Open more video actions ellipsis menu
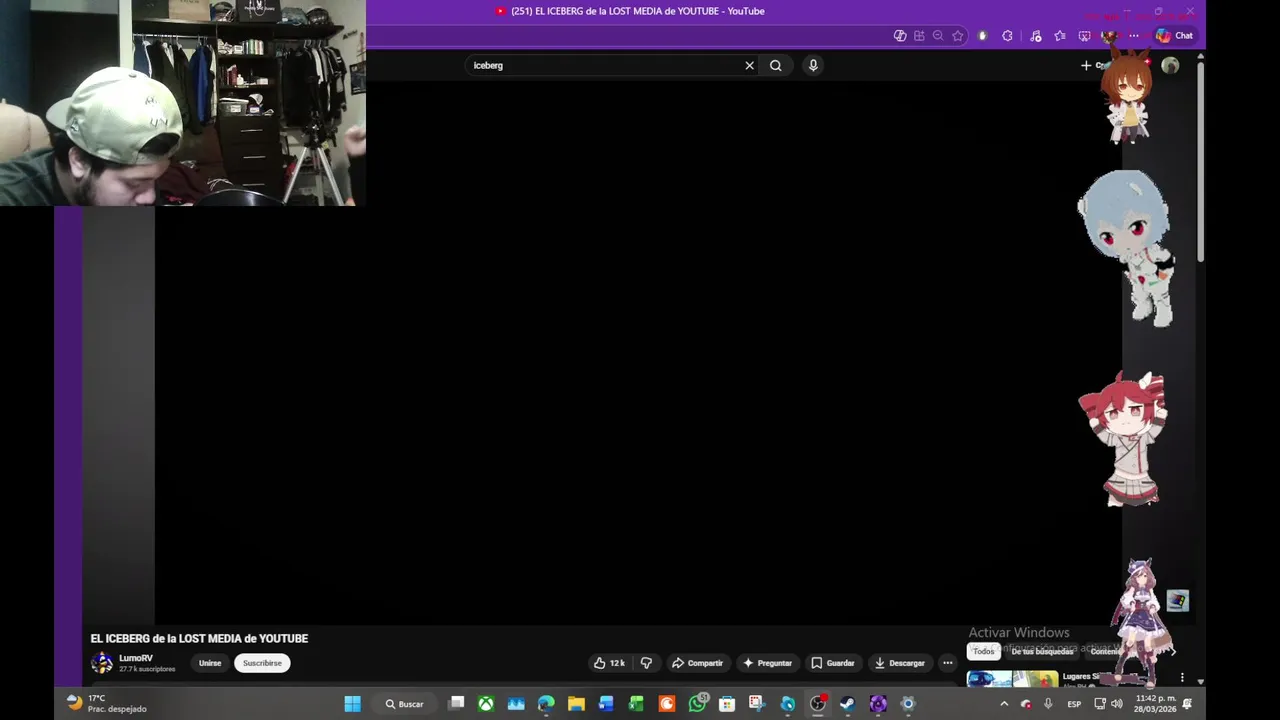1280x720 pixels. 948,663
